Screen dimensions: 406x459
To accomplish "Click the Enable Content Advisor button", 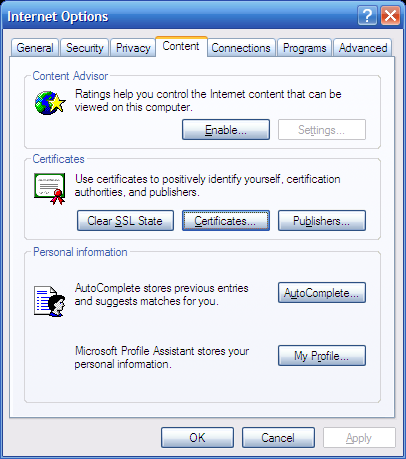I will pyautogui.click(x=226, y=130).
